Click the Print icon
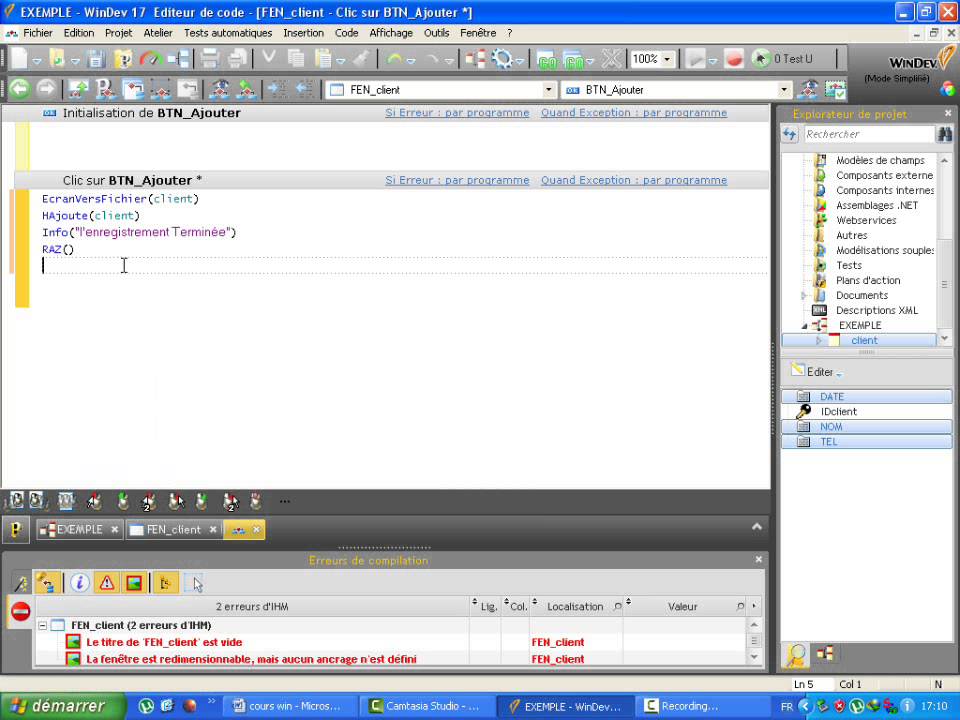Image resolution: width=960 pixels, height=720 pixels. point(210,59)
